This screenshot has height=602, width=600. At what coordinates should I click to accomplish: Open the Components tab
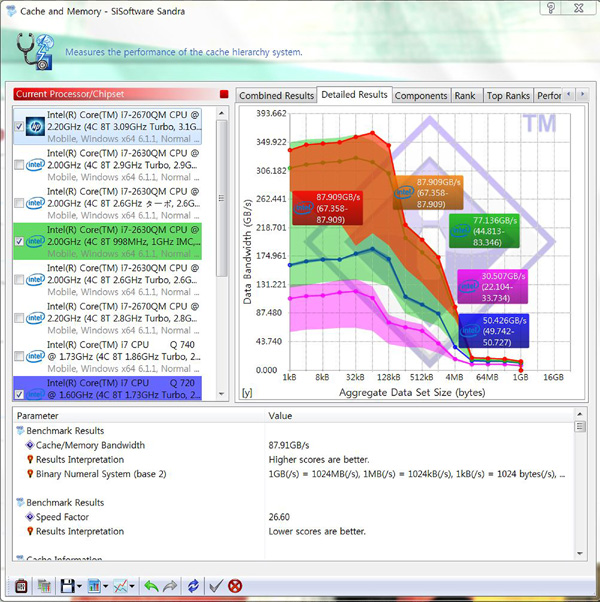pyautogui.click(x=421, y=95)
